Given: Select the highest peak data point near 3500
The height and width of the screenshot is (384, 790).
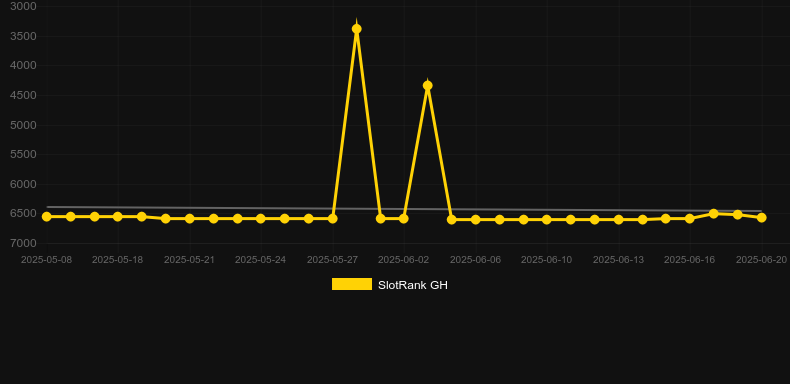Looking at the screenshot, I should pos(357,29).
